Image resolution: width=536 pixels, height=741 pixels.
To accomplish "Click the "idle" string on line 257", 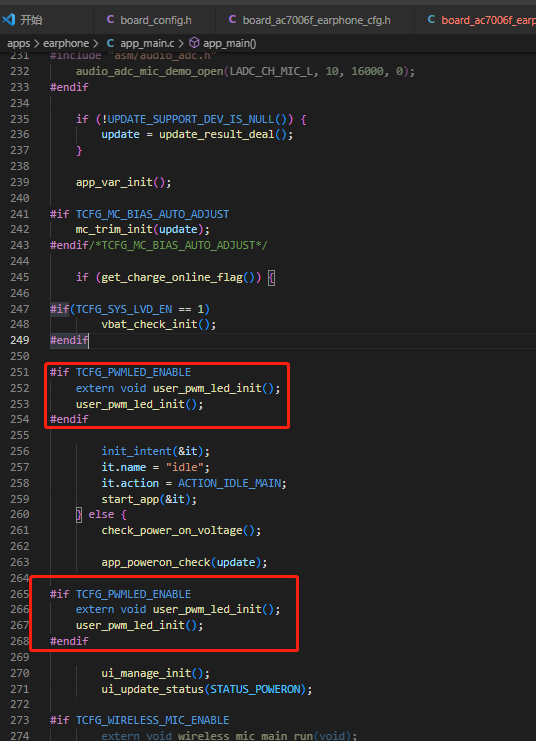I will point(184,467).
